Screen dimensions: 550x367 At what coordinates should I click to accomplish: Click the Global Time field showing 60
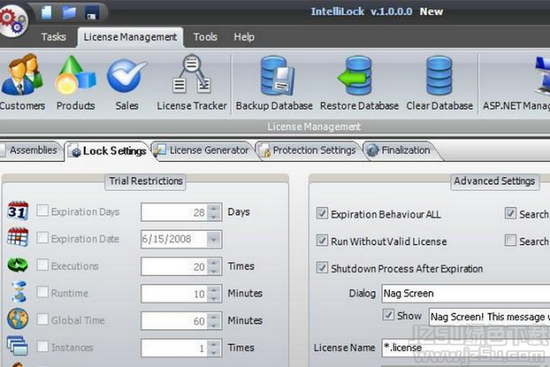click(175, 321)
